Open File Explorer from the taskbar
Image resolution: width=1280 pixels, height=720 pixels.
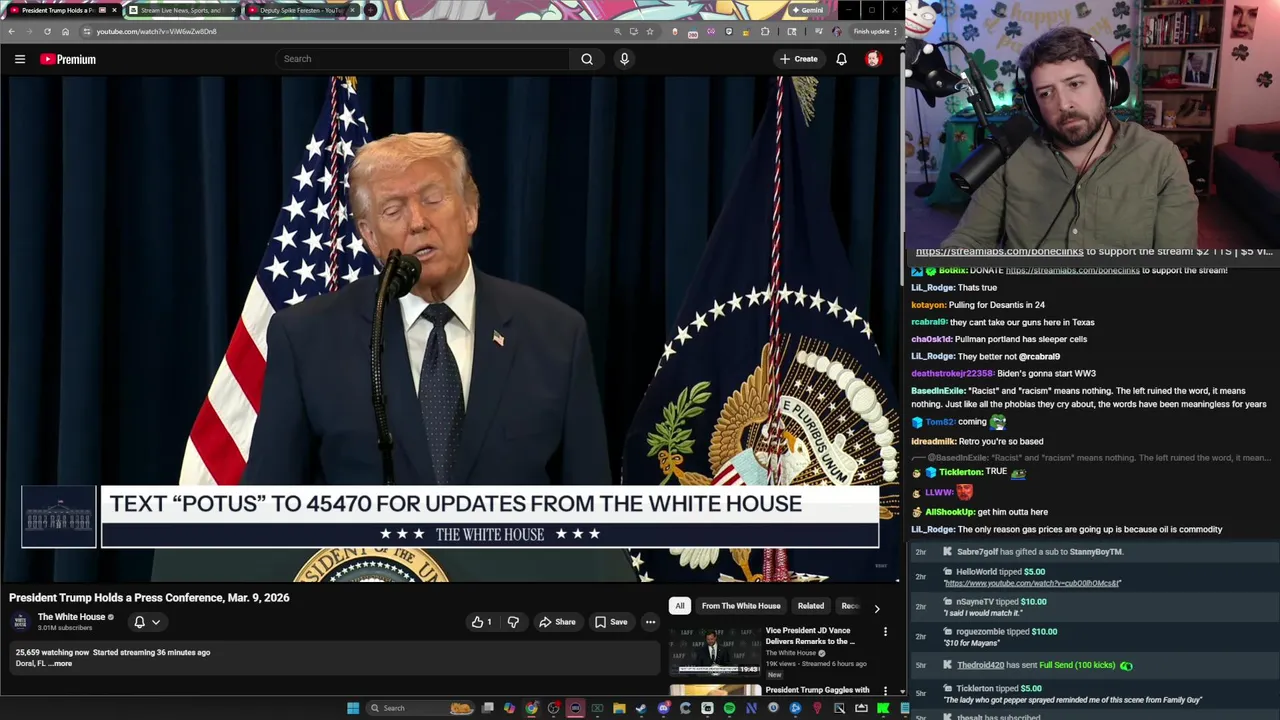click(x=619, y=708)
